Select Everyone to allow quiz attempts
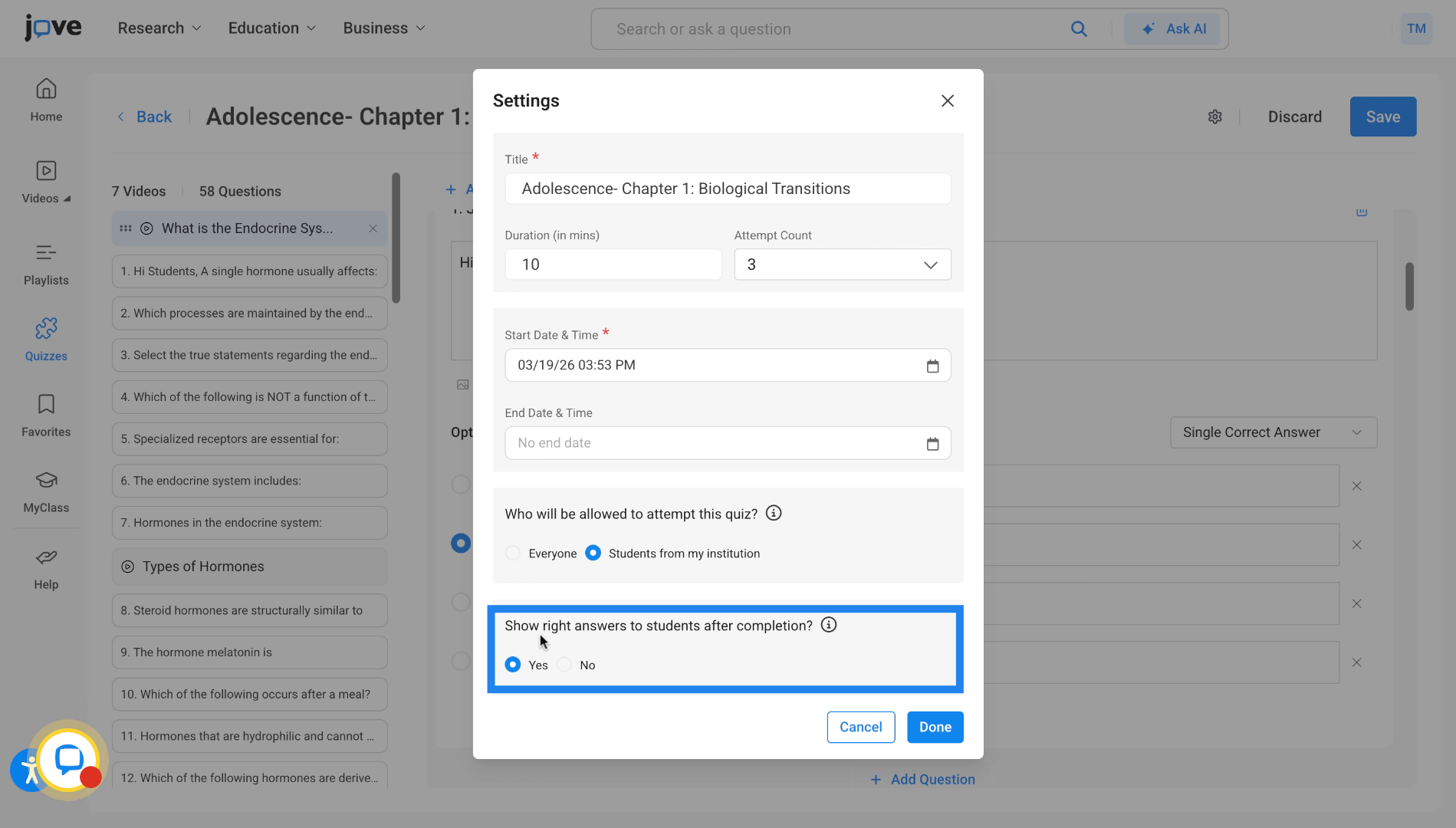This screenshot has width=1456, height=828. (x=512, y=553)
